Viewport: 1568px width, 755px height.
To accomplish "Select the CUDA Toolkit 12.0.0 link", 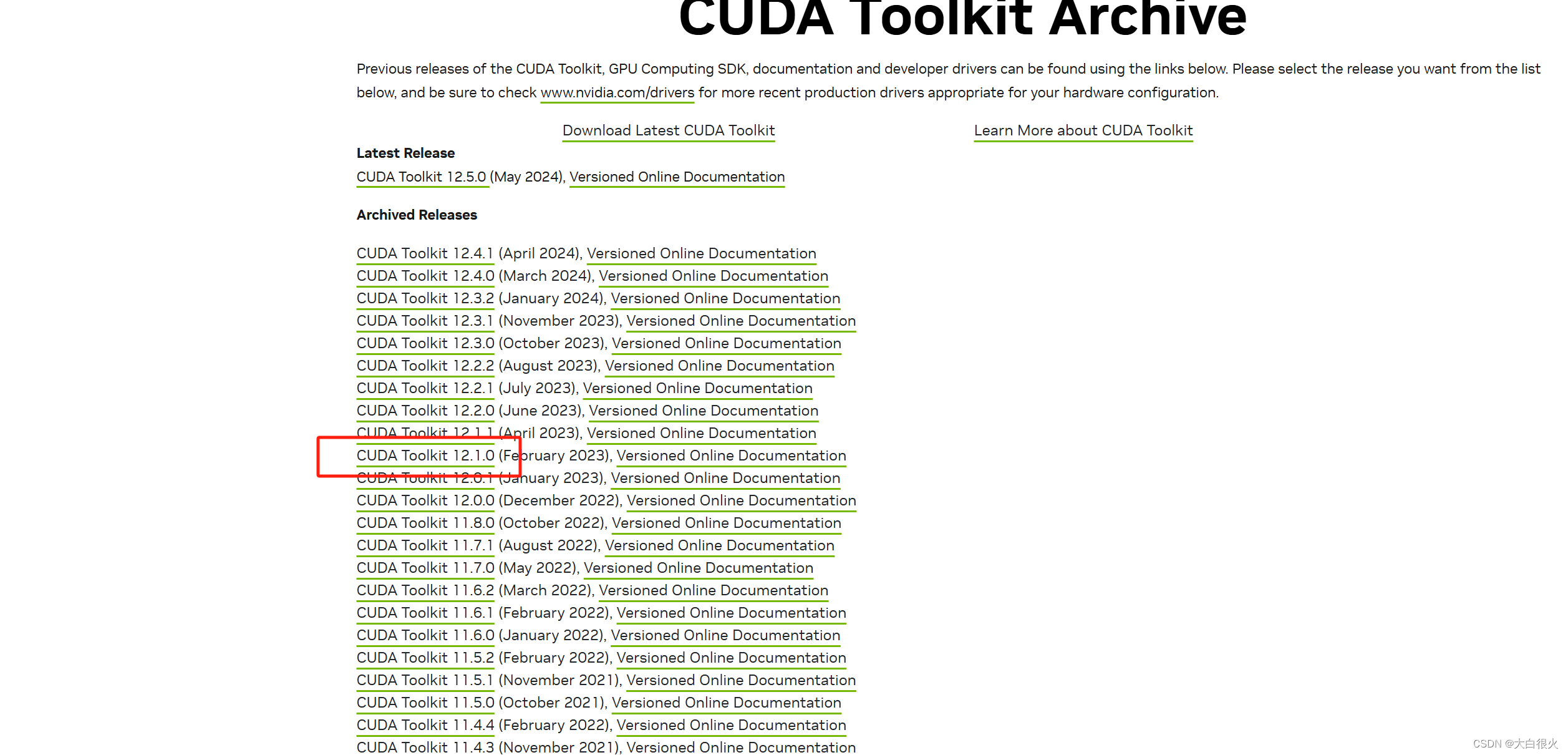I will click(425, 501).
